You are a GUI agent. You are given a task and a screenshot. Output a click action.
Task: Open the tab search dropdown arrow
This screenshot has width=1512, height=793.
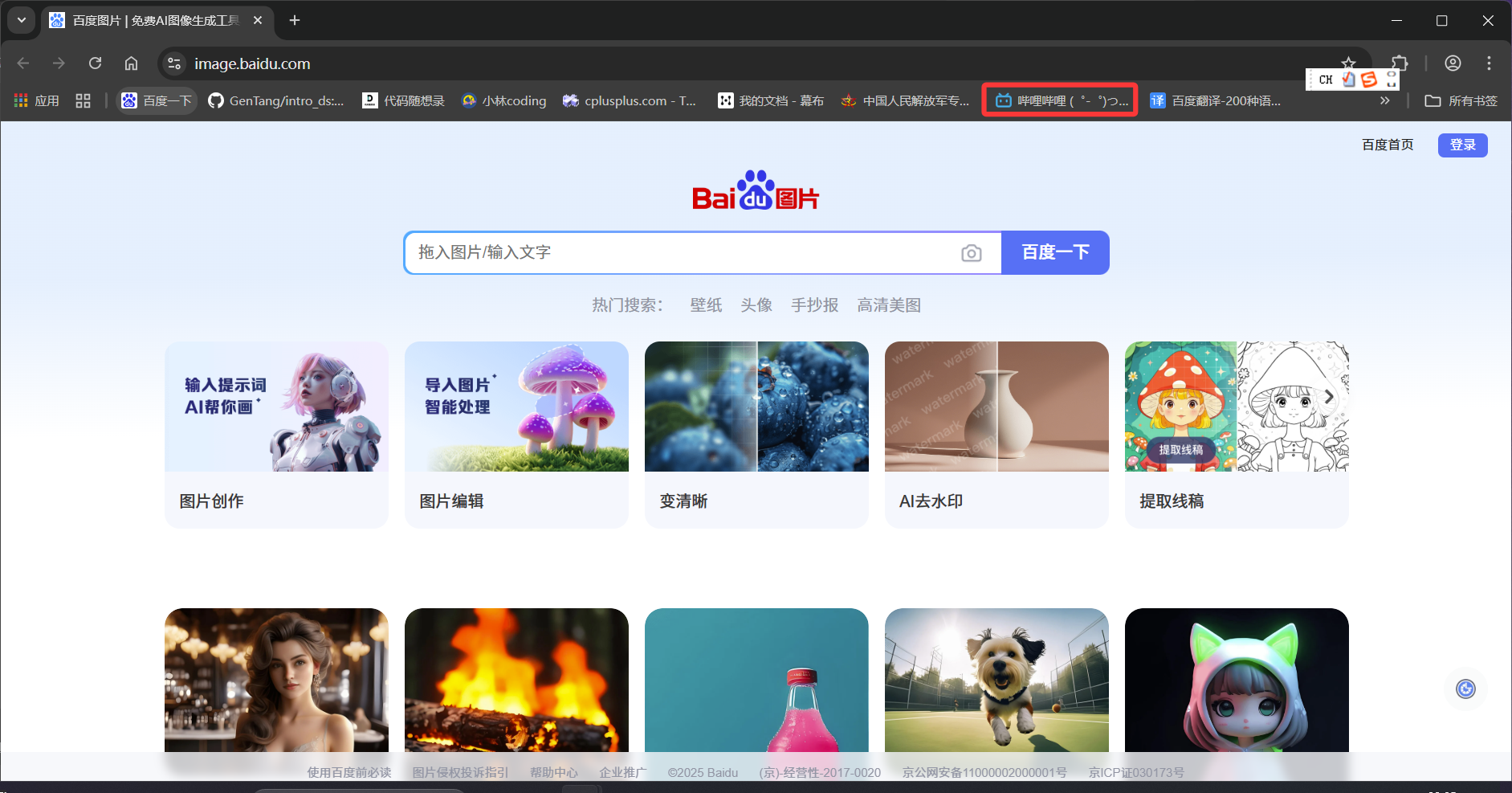tap(21, 20)
